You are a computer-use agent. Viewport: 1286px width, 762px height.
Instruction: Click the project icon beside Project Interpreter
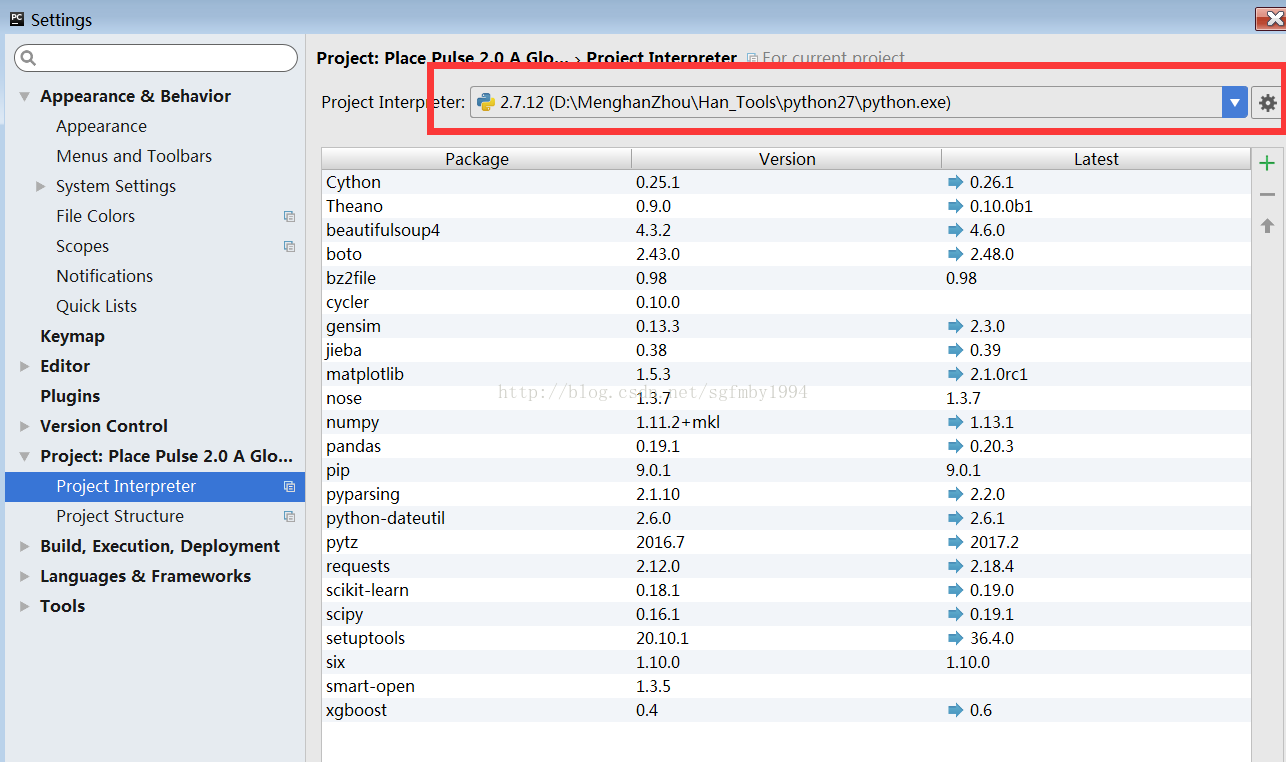(x=289, y=486)
